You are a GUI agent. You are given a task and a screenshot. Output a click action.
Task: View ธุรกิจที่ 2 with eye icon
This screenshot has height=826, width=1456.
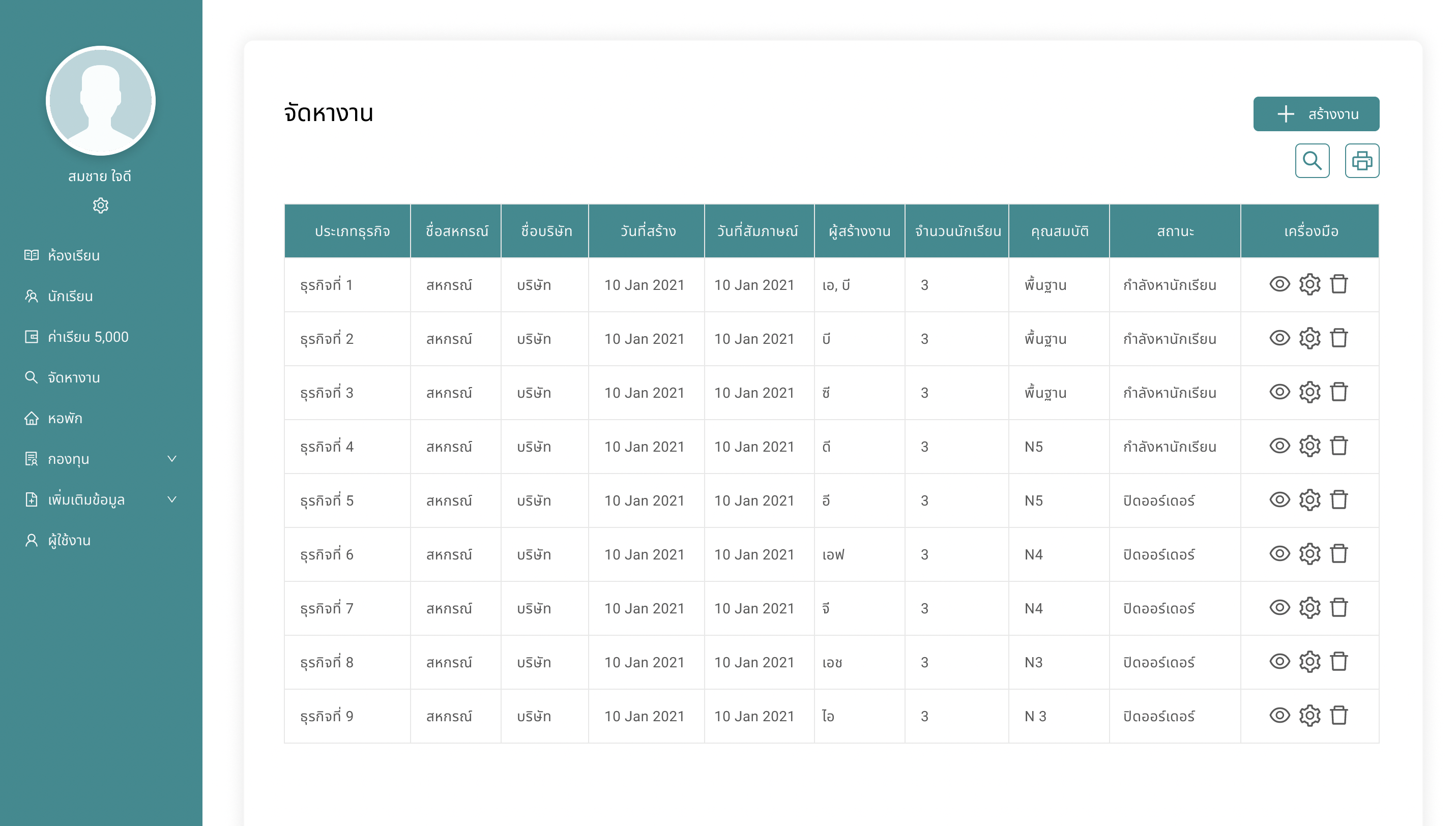coord(1279,338)
